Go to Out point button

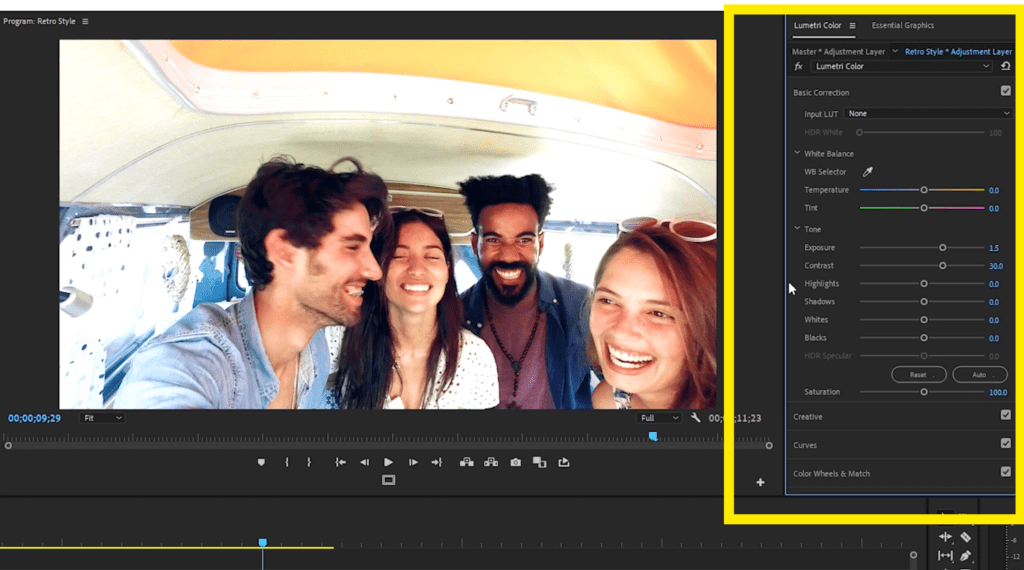click(437, 462)
